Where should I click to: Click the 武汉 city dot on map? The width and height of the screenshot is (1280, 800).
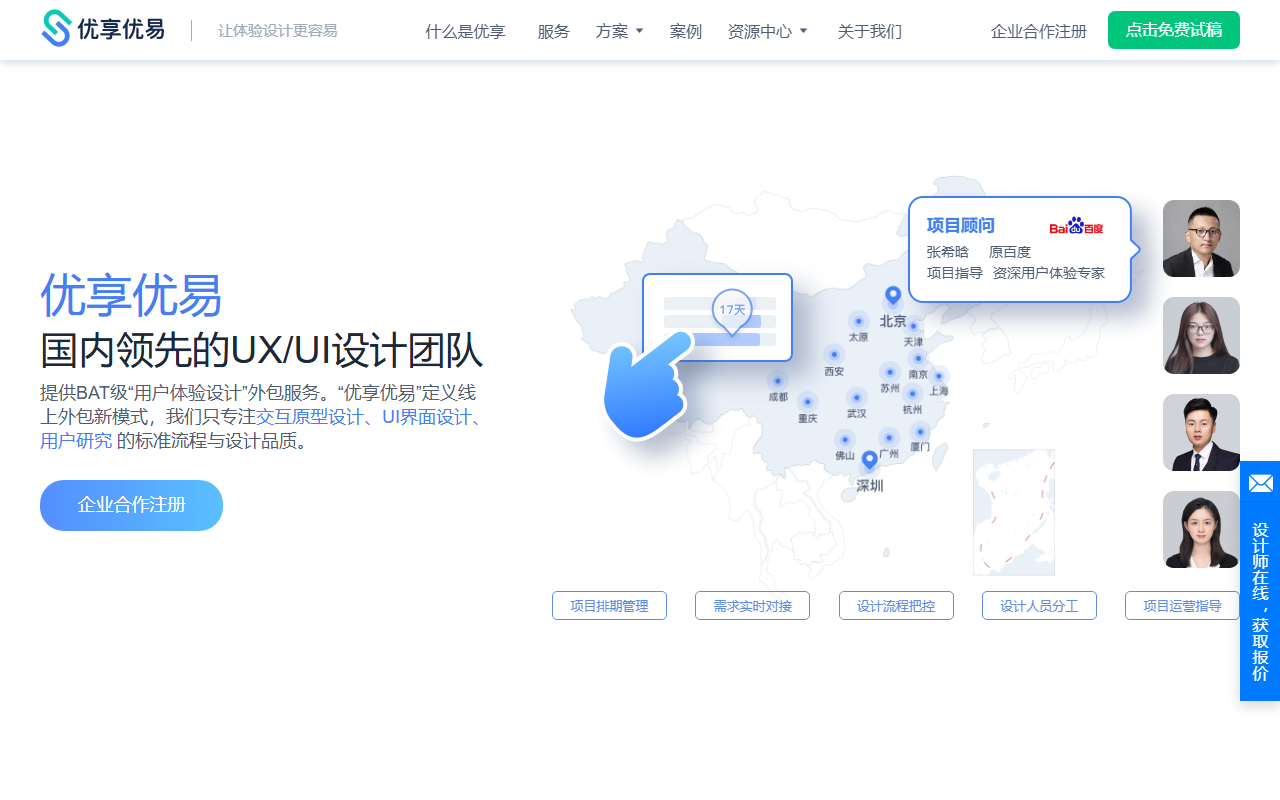coord(856,397)
